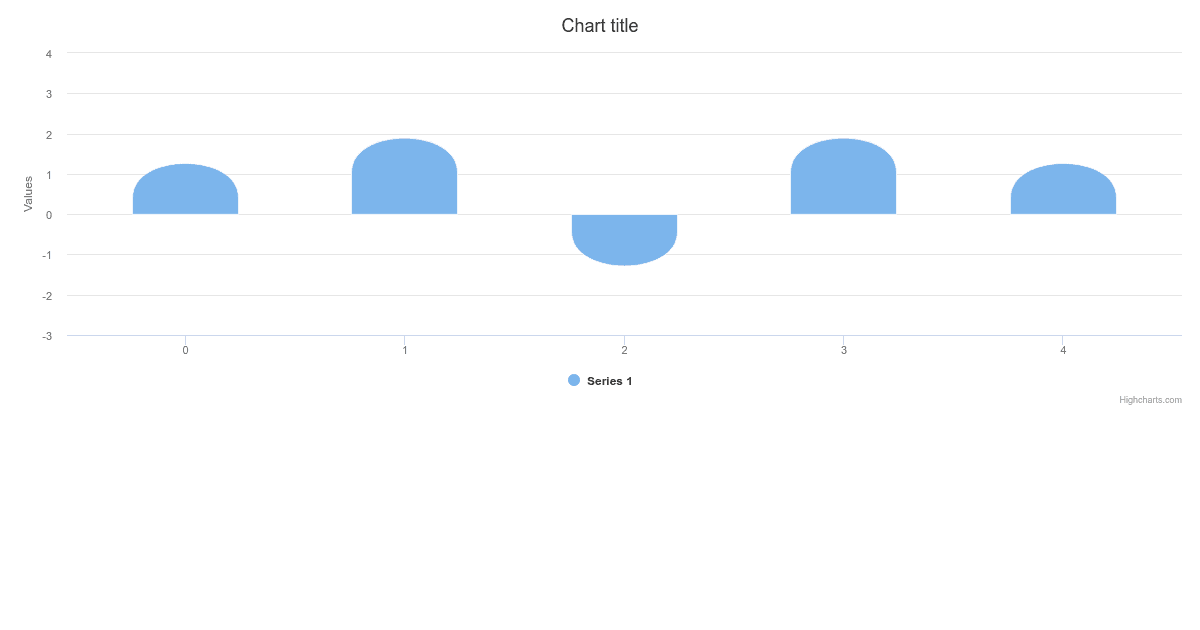Select the rounded column at category 1
The image size is (1200, 630).
404,176
